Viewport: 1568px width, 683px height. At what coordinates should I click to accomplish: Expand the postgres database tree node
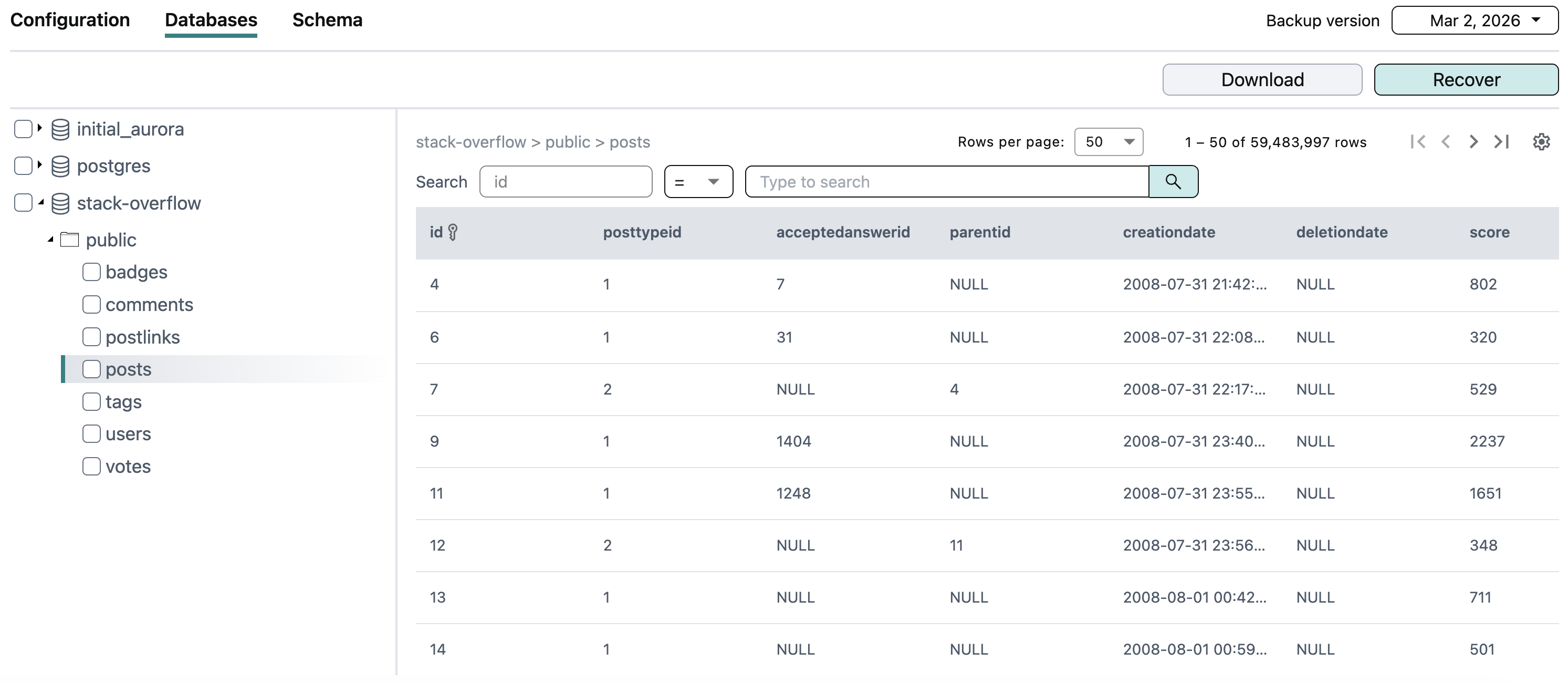[39, 165]
